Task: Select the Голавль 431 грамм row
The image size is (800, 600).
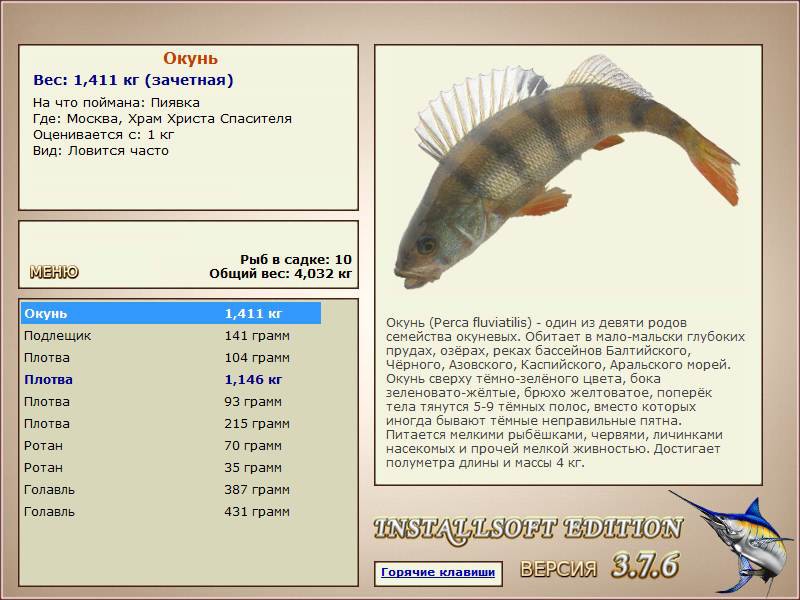Action: pyautogui.click(x=171, y=511)
